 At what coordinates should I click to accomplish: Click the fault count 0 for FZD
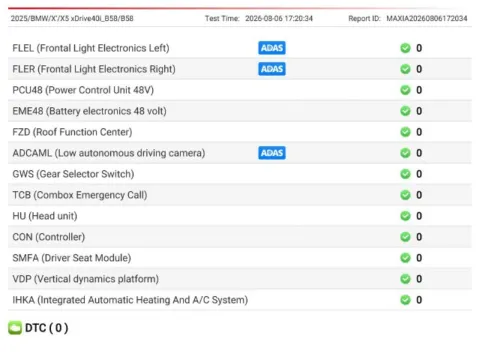click(x=419, y=132)
